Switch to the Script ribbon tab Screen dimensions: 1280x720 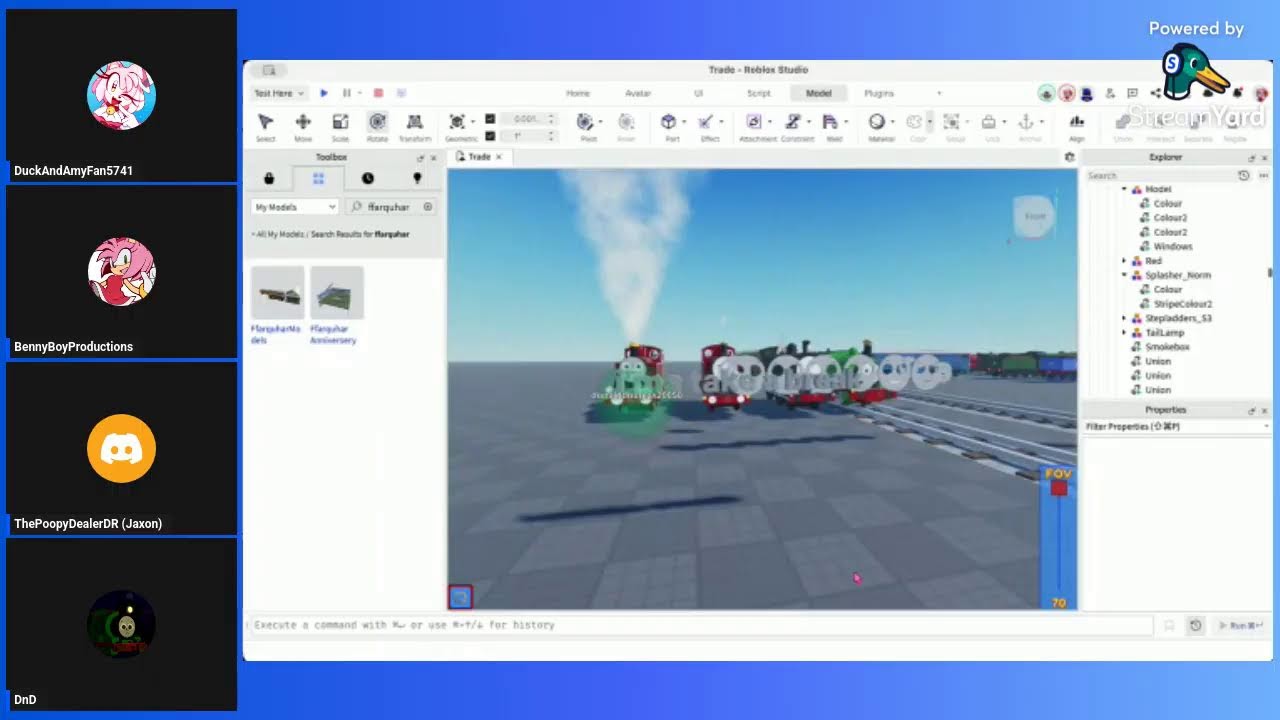(x=759, y=93)
